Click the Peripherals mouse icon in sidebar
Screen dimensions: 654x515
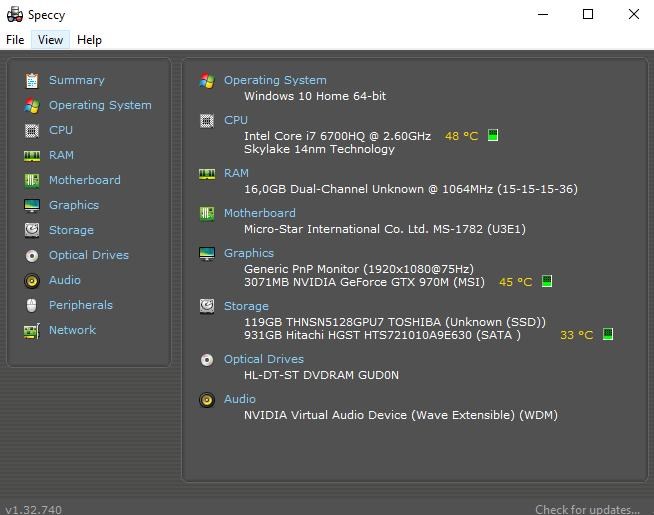pyautogui.click(x=32, y=305)
